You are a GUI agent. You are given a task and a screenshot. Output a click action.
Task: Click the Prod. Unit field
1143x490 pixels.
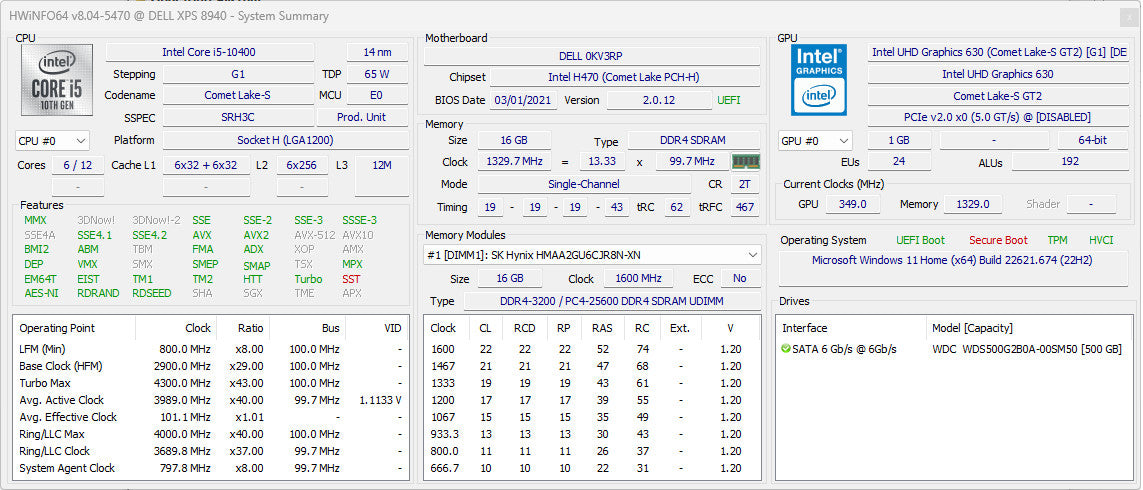click(362, 117)
